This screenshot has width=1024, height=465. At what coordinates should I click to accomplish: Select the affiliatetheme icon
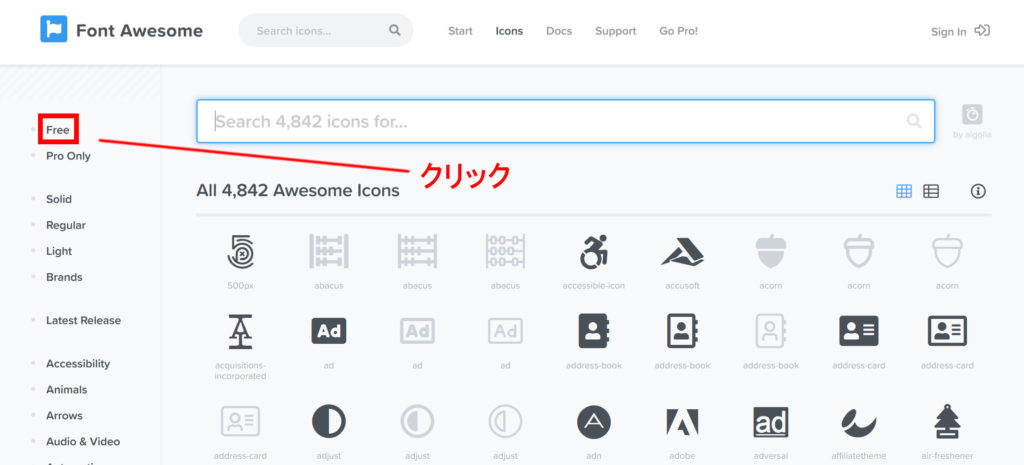(859, 423)
